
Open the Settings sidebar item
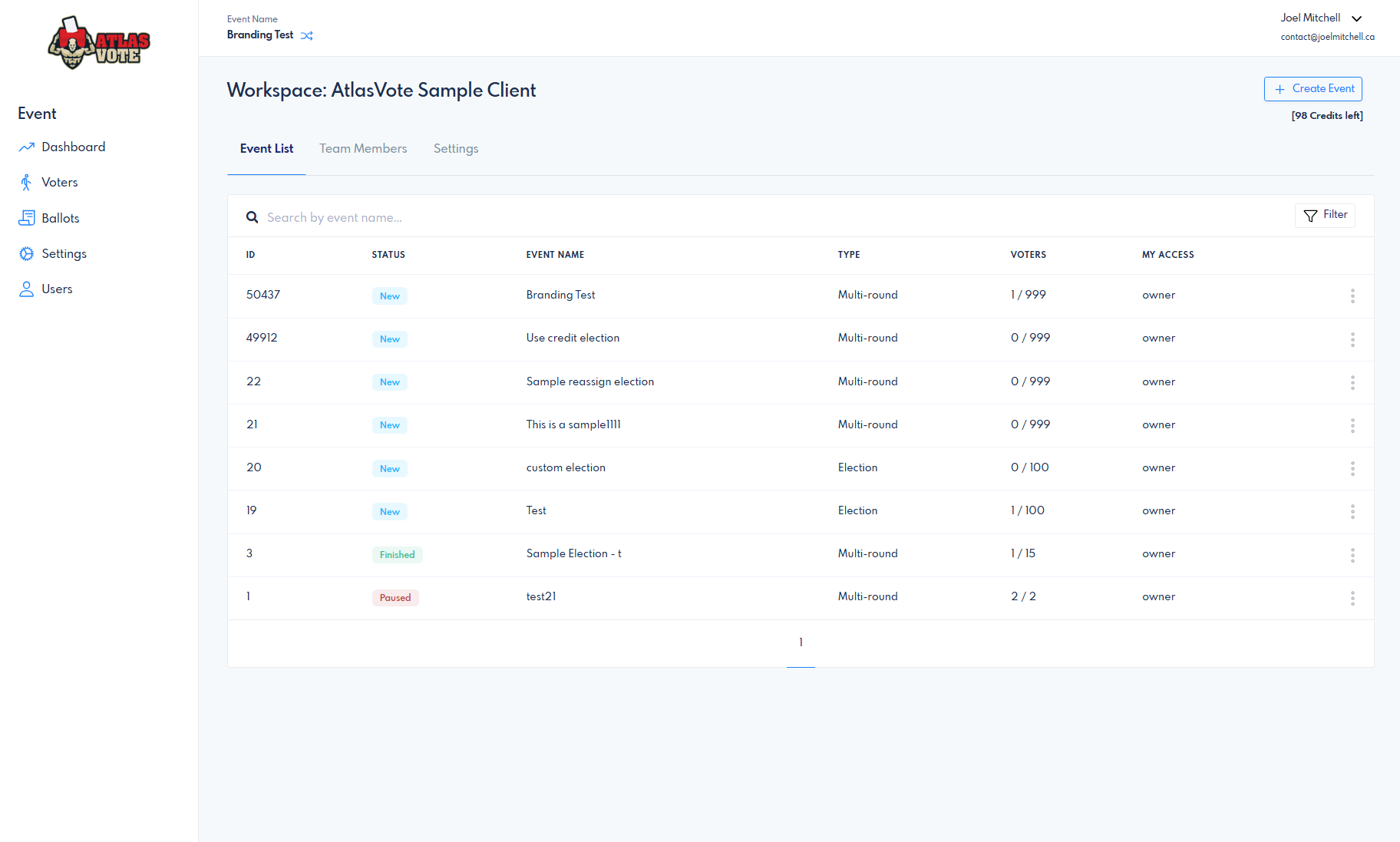click(53, 253)
